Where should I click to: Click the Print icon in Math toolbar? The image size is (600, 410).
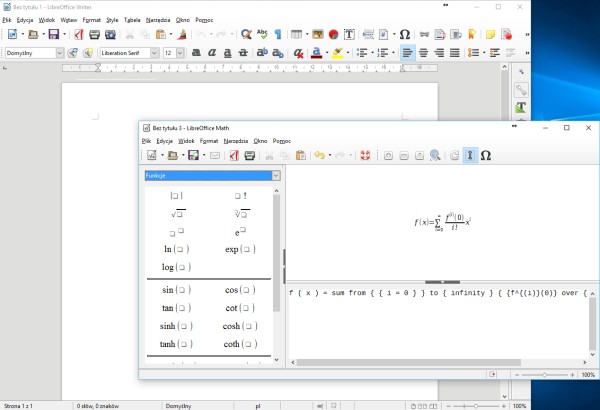click(248, 156)
